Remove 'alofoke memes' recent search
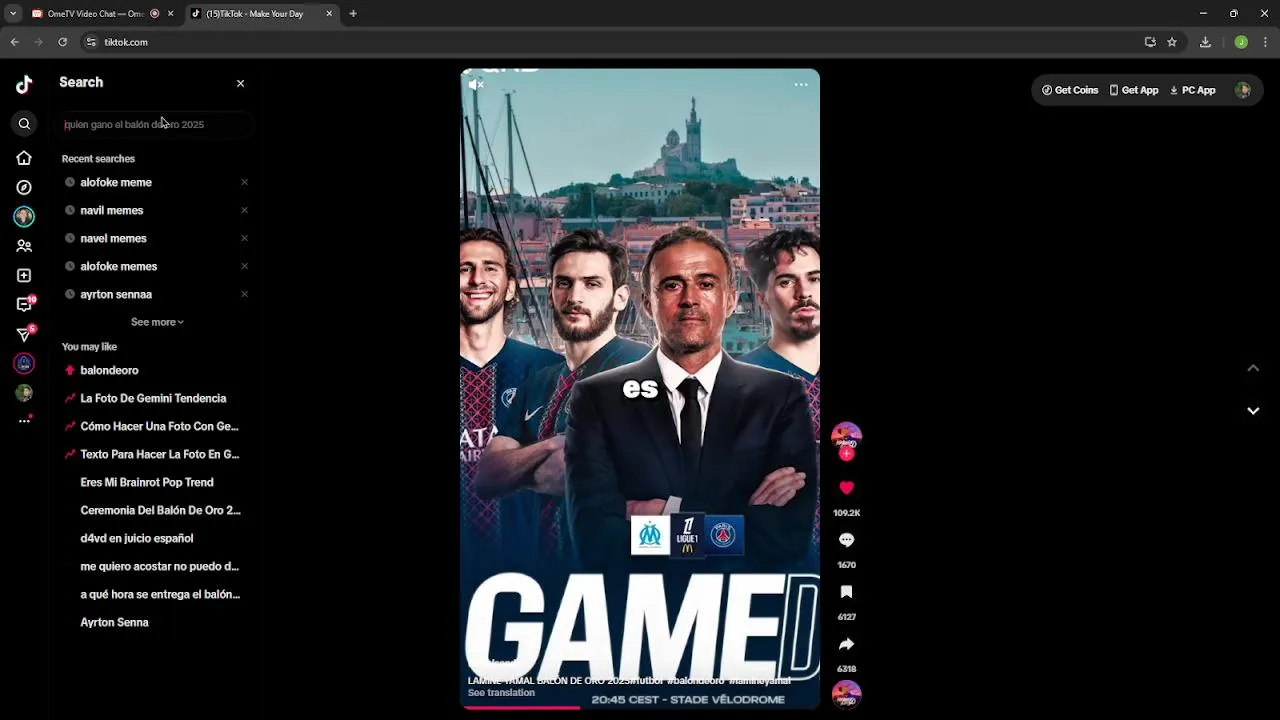1280x720 pixels. (x=244, y=266)
